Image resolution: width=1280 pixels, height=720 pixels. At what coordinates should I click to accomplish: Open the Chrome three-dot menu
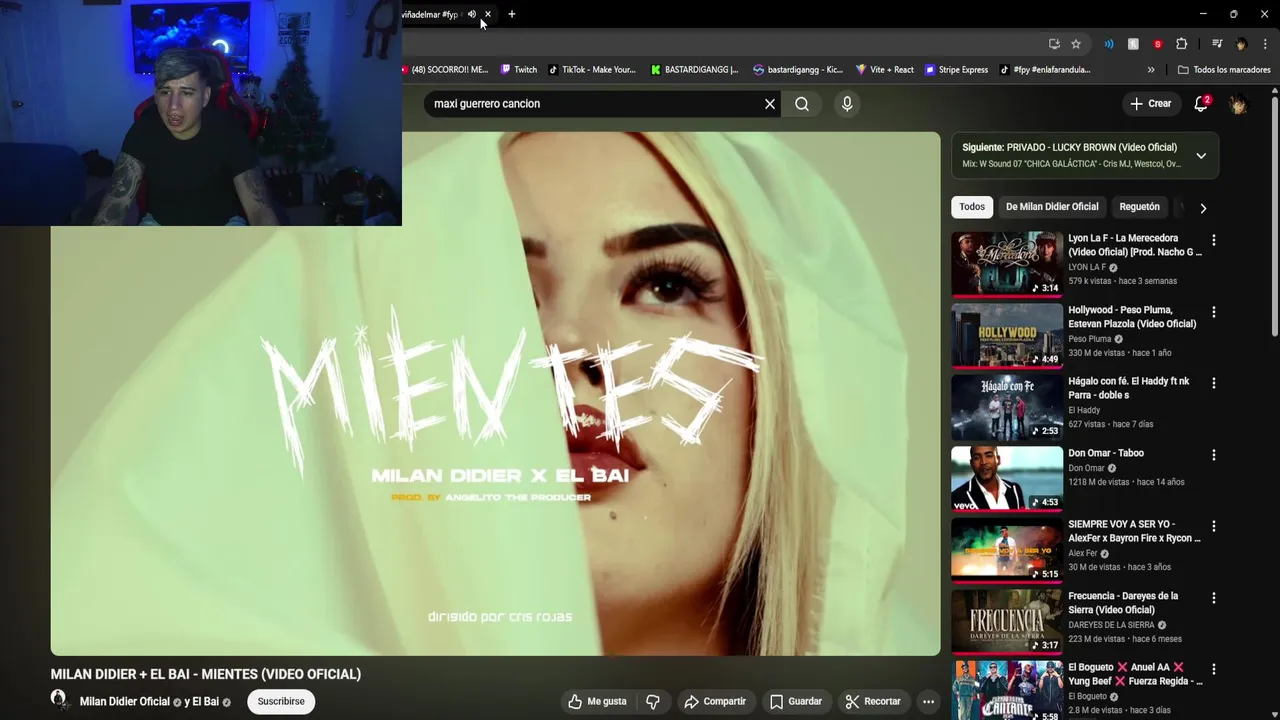point(1265,44)
